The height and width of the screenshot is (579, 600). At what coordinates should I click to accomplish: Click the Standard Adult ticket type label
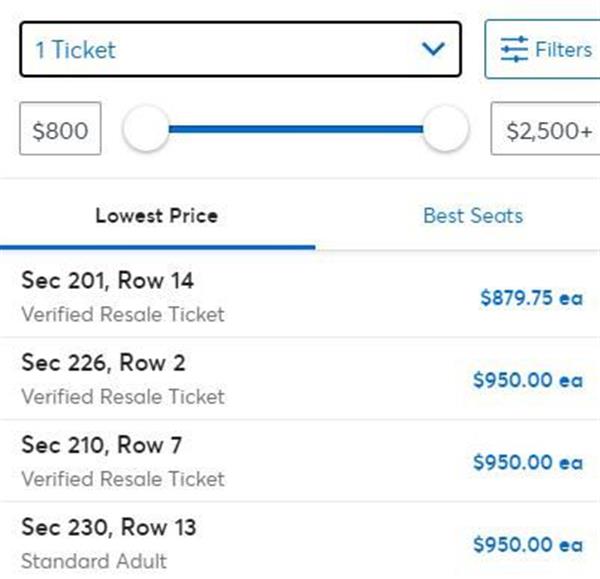94,561
